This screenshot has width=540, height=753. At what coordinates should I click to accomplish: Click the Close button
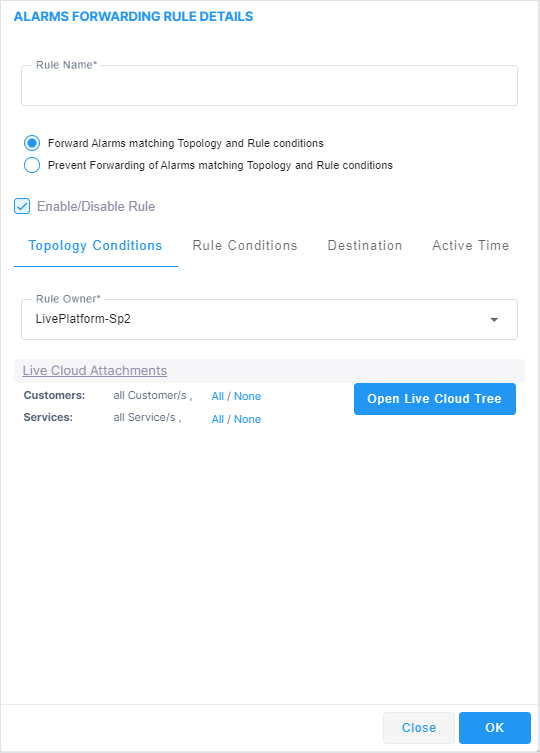click(x=419, y=728)
